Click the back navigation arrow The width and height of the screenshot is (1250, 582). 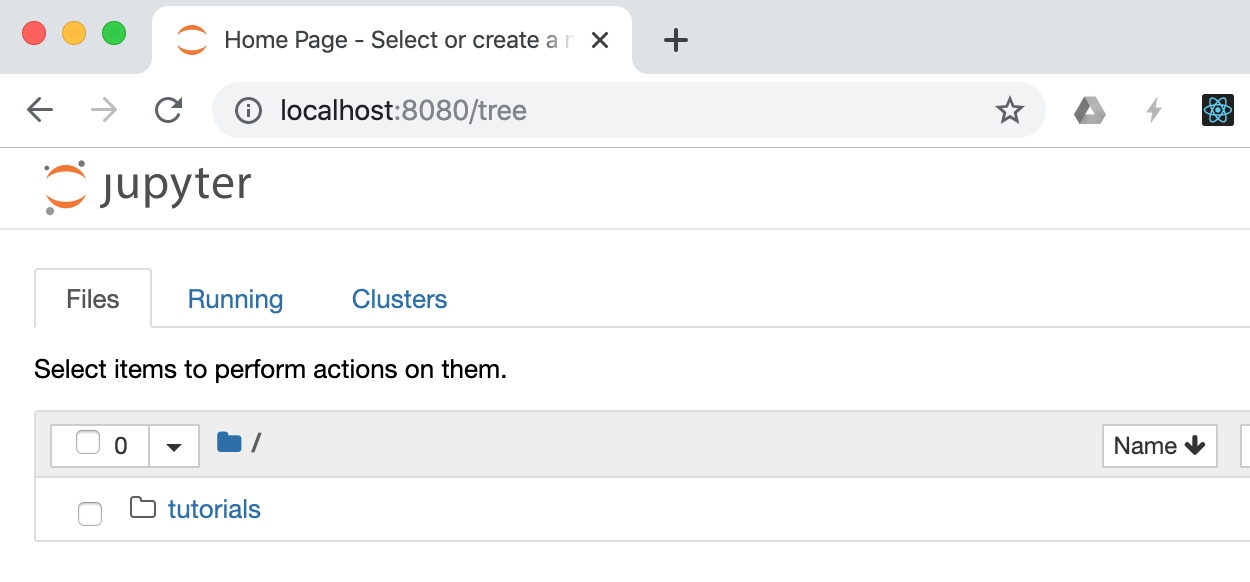[39, 111]
